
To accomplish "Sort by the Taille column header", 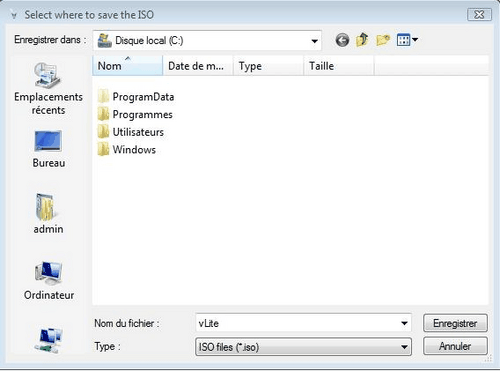I will coord(339,66).
